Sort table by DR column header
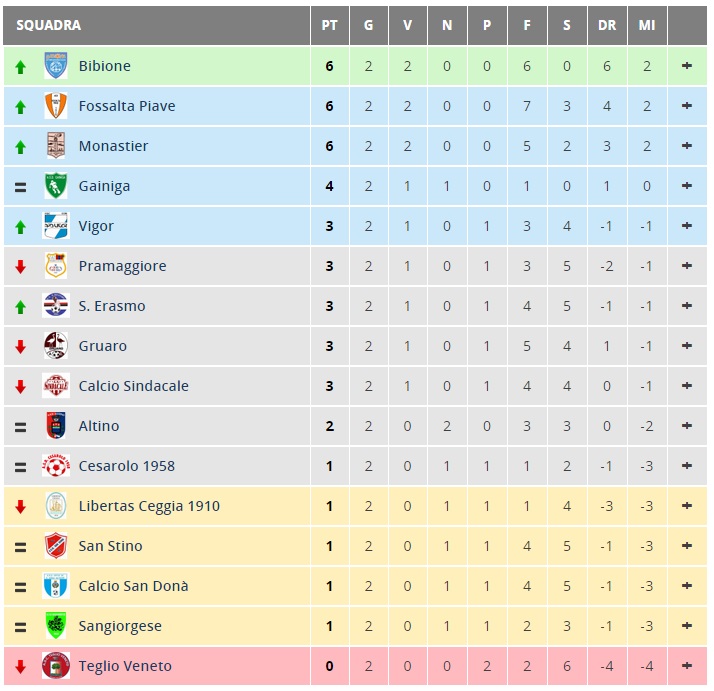Viewport: 714px width, 691px height. click(x=607, y=26)
